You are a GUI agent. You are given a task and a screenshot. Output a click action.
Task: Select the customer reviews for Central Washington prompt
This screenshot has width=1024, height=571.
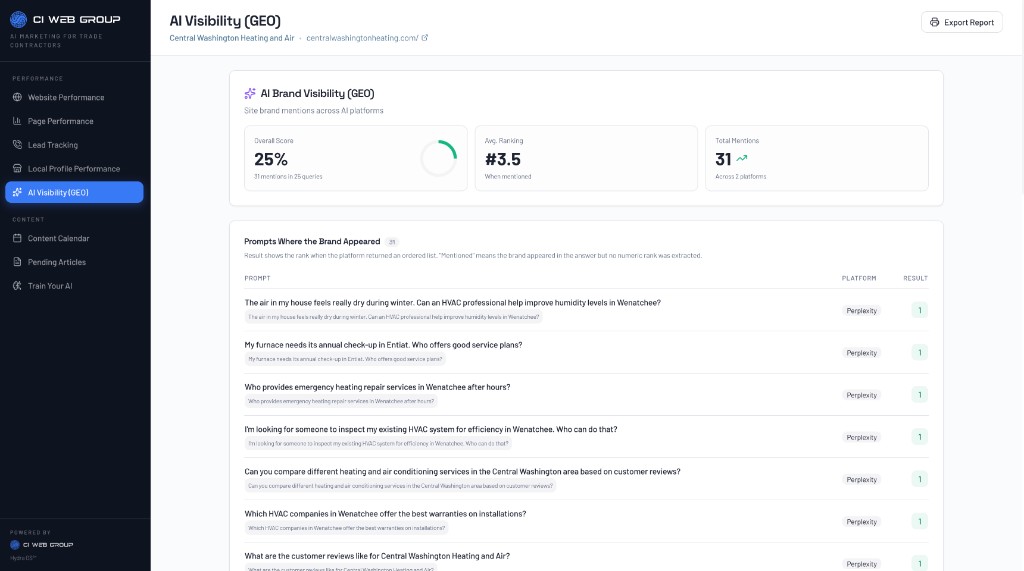coord(377,556)
